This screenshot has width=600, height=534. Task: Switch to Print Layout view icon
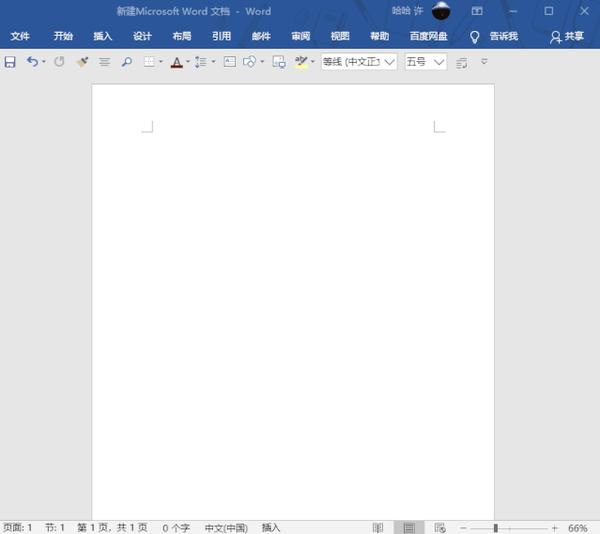click(x=409, y=528)
